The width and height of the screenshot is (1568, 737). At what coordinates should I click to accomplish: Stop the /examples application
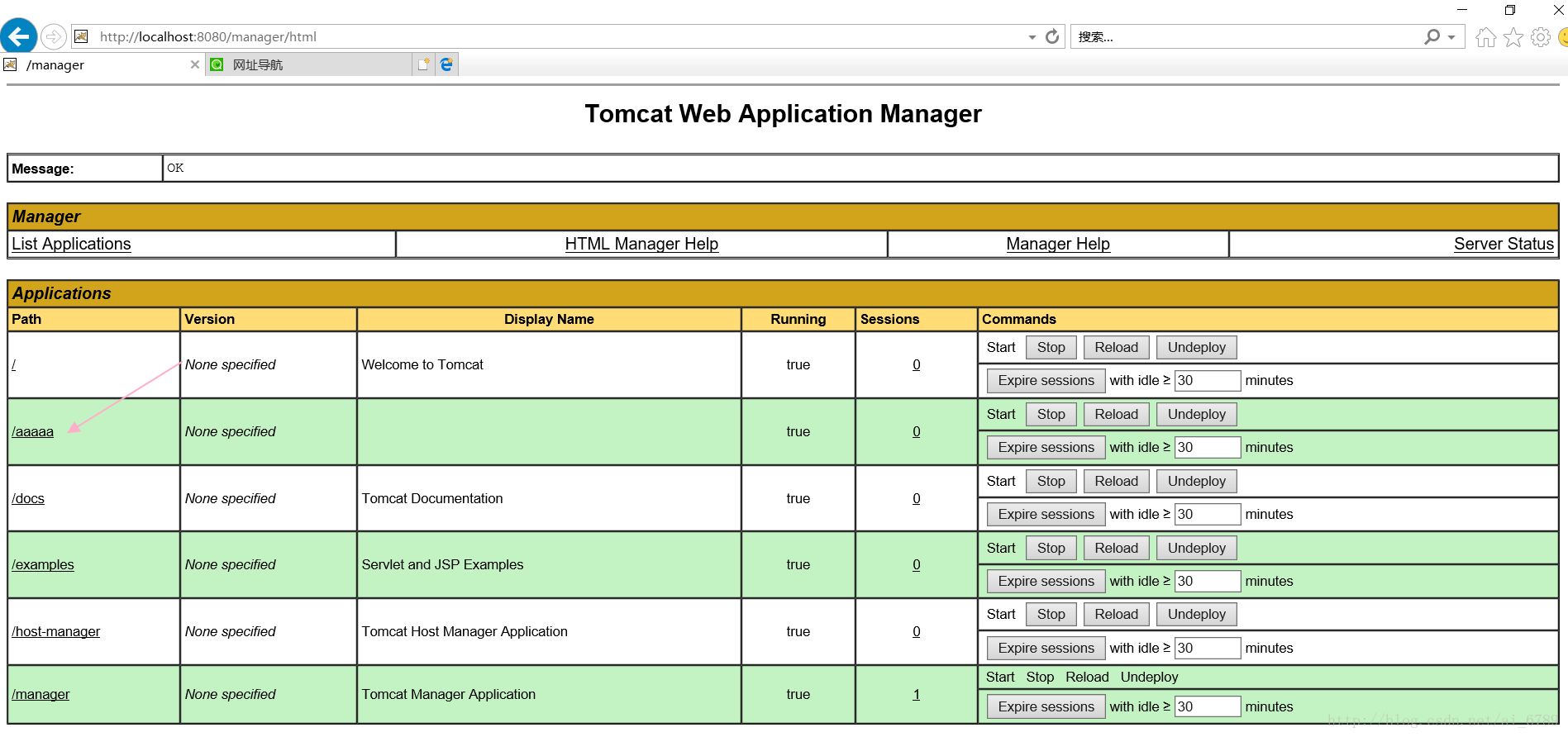point(1051,549)
